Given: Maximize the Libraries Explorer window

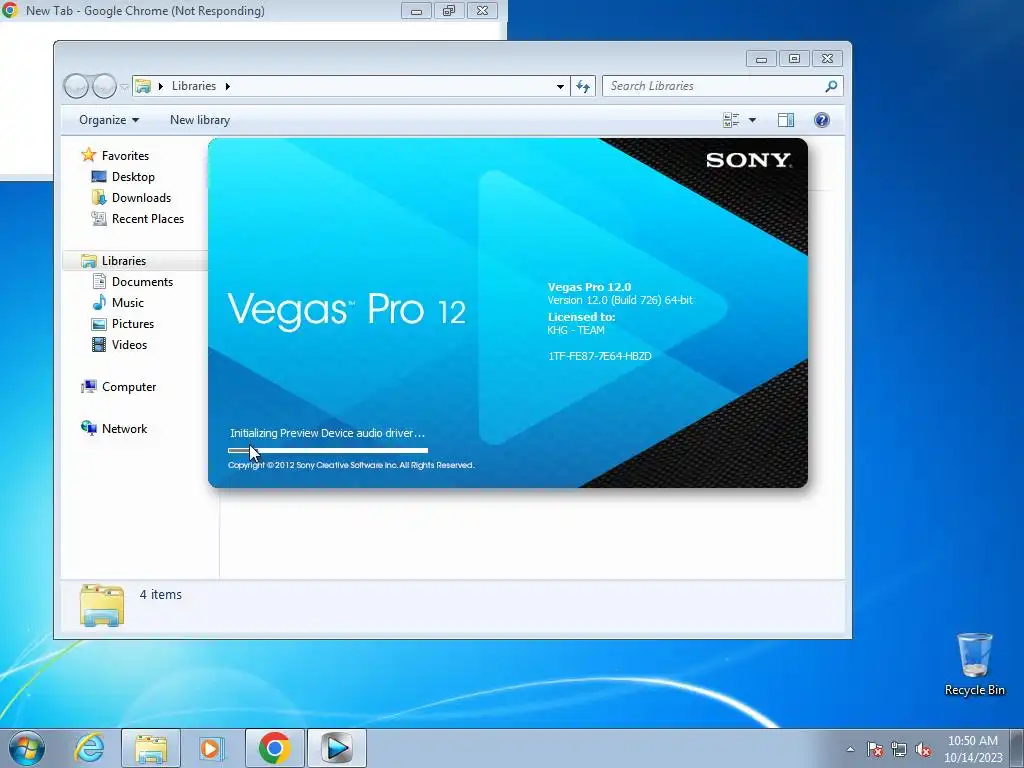Looking at the screenshot, I should coord(794,59).
